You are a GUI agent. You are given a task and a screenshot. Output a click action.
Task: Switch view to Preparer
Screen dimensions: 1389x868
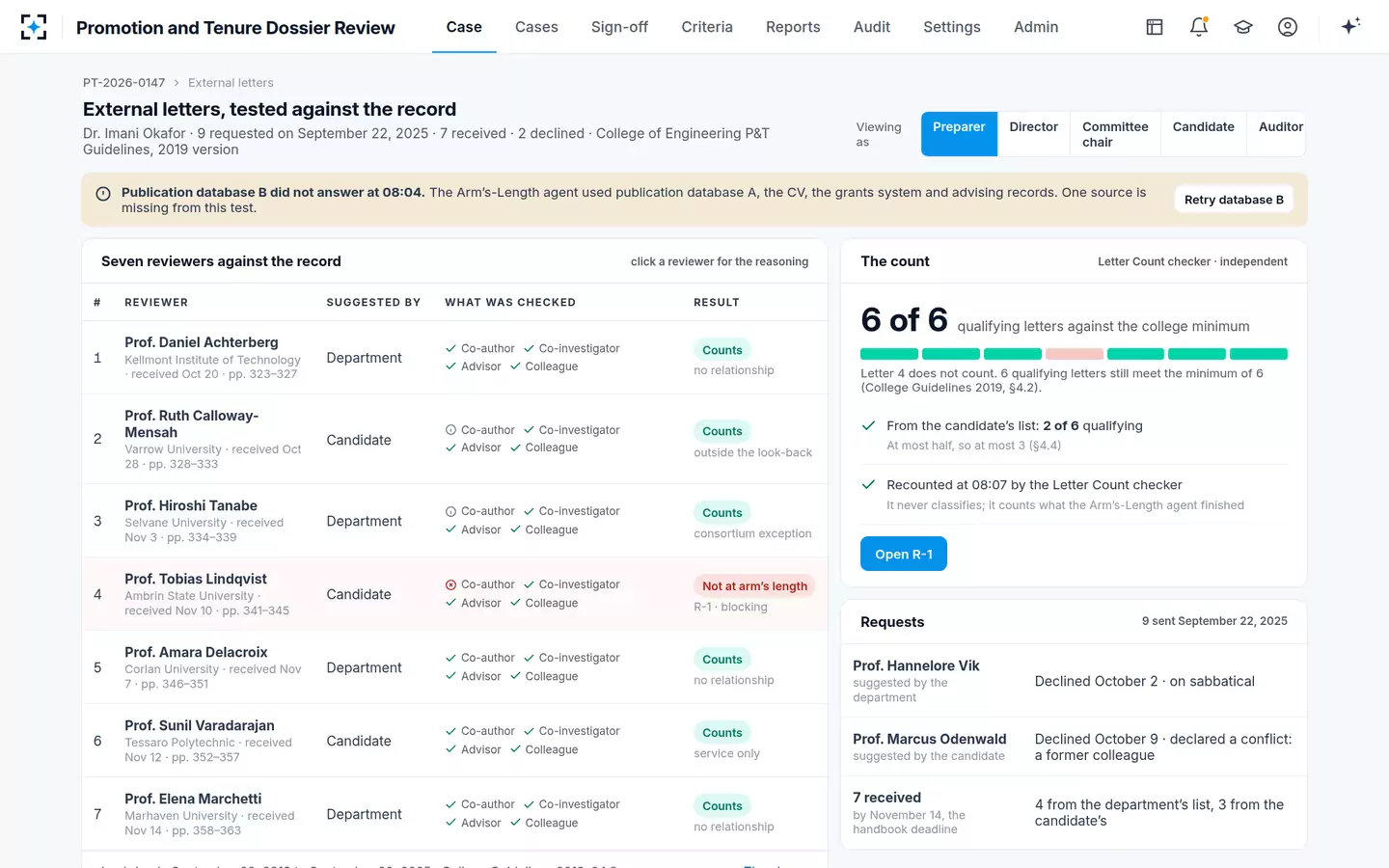(x=959, y=134)
